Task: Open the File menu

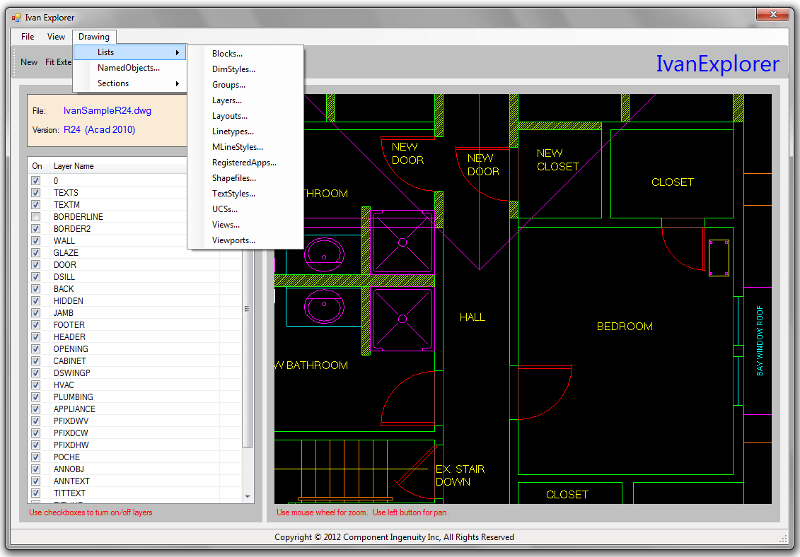Action: (28, 37)
